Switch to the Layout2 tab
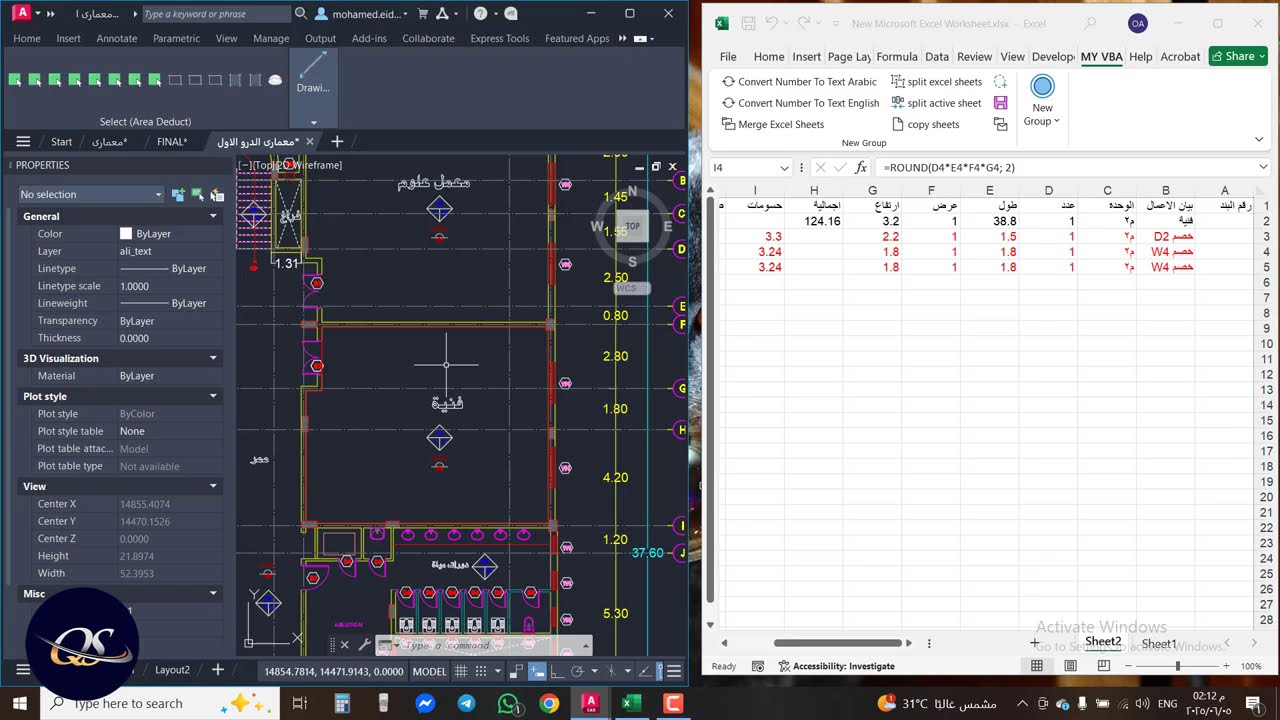The width and height of the screenshot is (1280, 720). (x=172, y=669)
